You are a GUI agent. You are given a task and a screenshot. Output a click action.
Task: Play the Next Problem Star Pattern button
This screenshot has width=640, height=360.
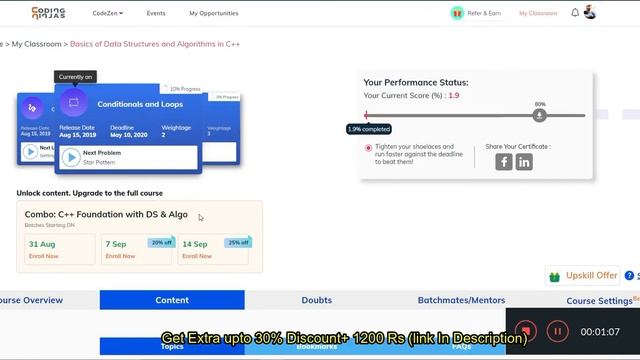[71, 157]
